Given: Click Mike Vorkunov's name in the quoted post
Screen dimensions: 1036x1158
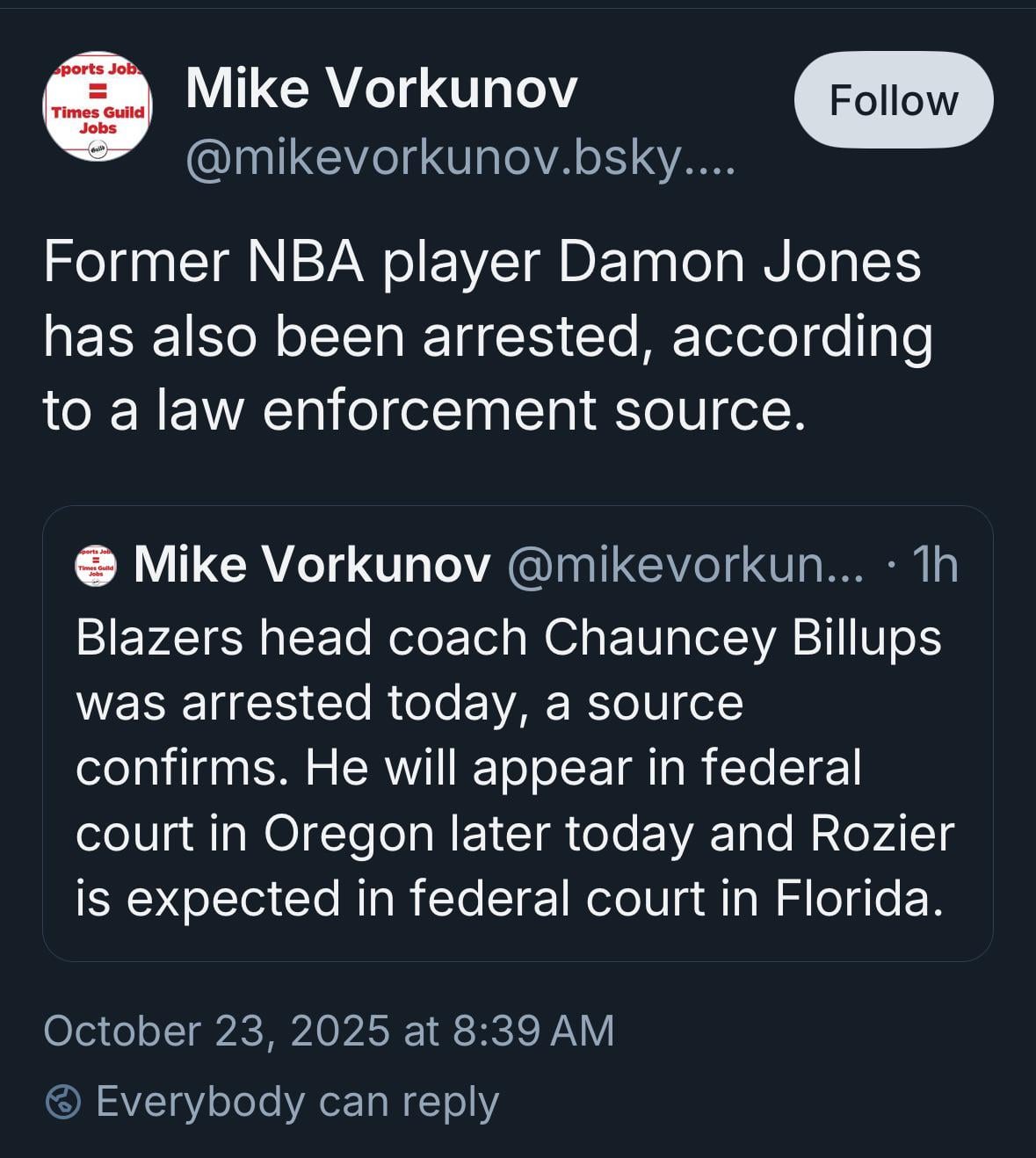Looking at the screenshot, I should (312, 564).
